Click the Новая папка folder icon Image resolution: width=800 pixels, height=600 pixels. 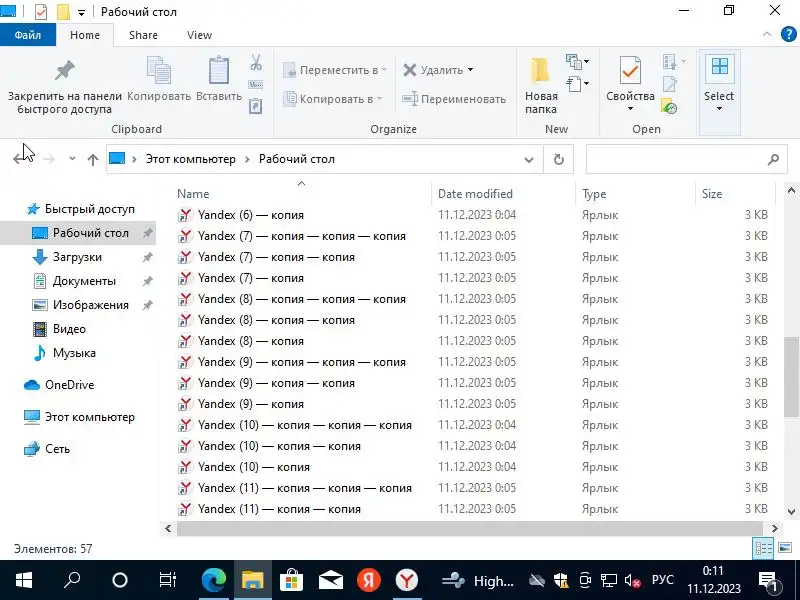click(x=540, y=70)
